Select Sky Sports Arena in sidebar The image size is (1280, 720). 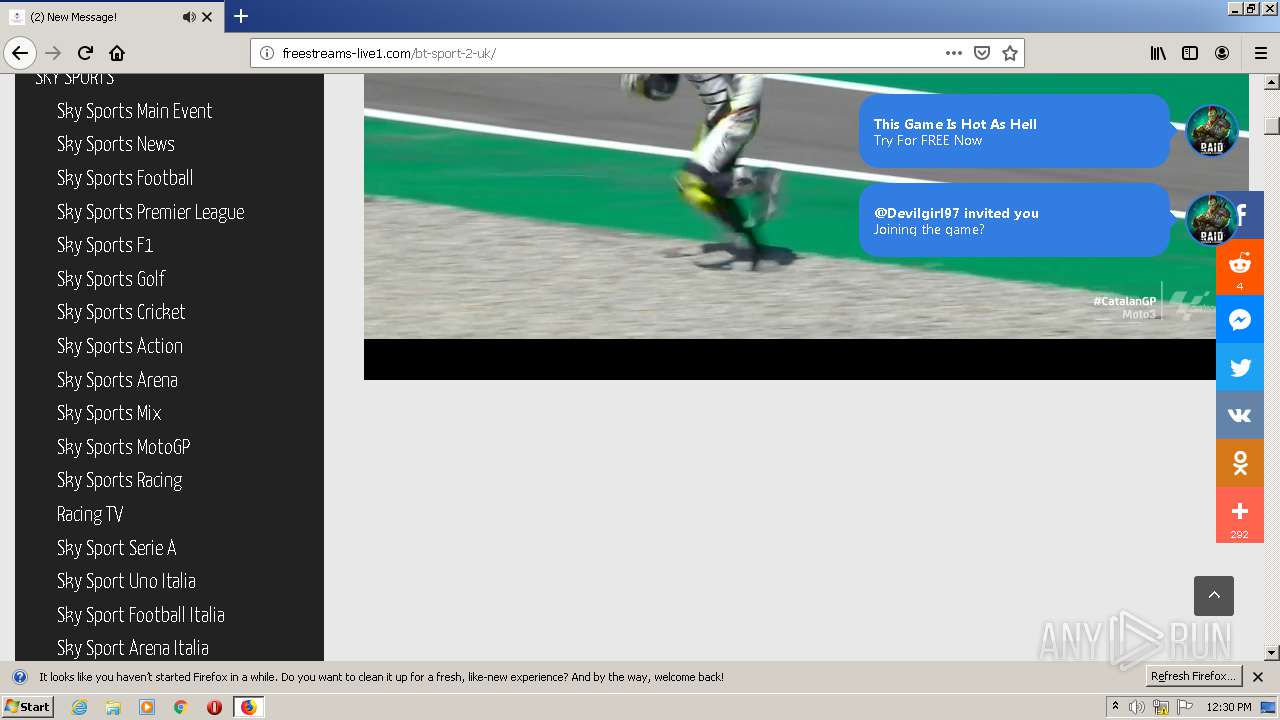[117, 380]
